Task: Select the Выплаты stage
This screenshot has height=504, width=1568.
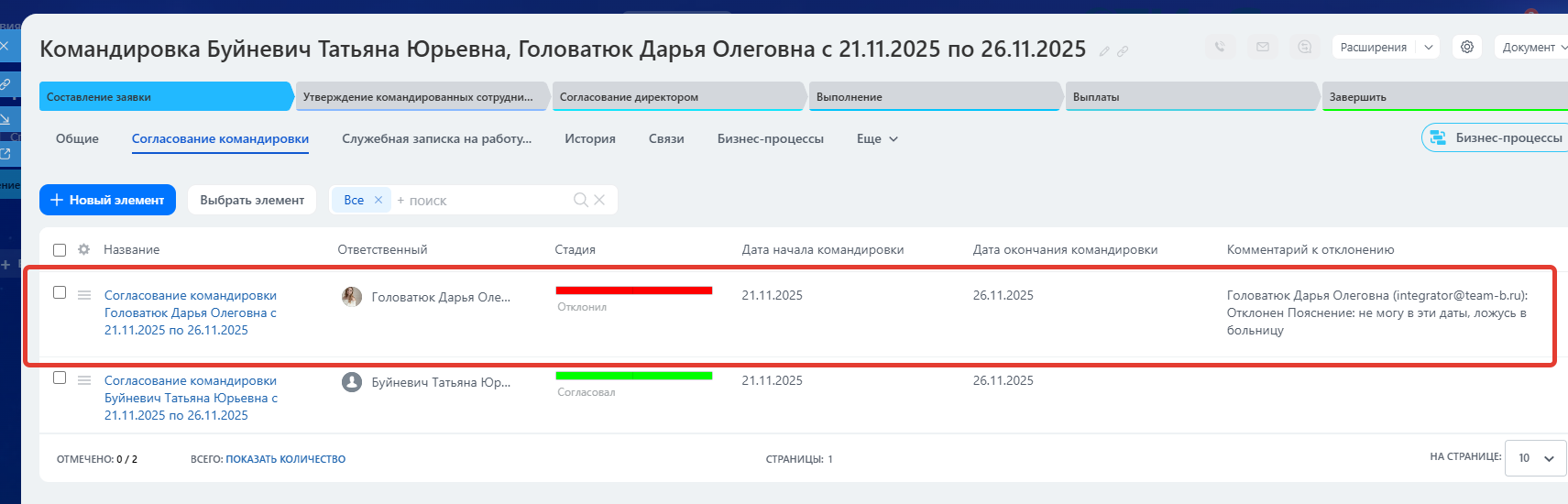Action: pos(1192,96)
